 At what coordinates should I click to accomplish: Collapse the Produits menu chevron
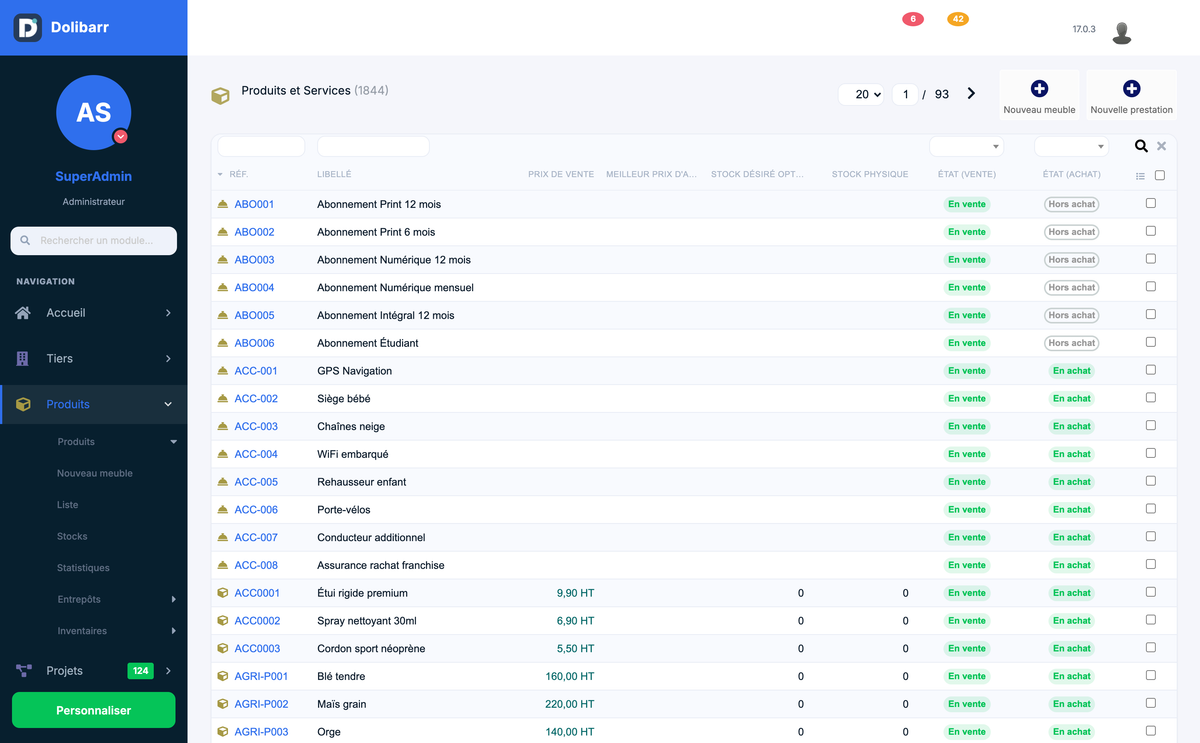click(x=168, y=404)
